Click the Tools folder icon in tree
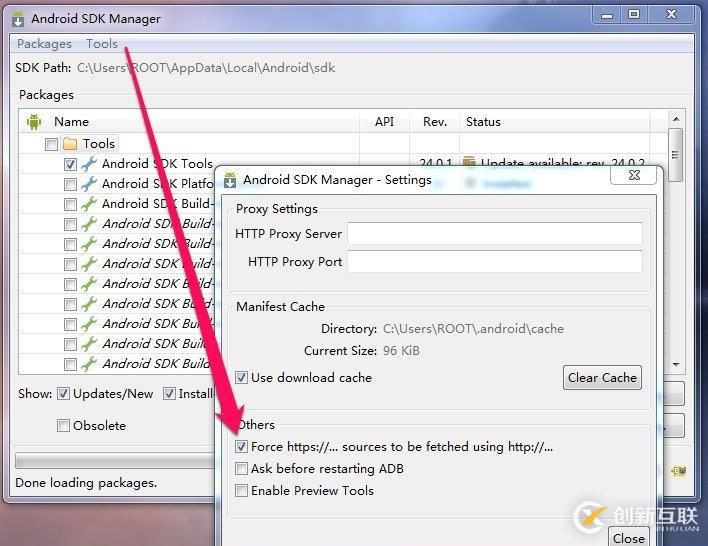 pos(70,144)
